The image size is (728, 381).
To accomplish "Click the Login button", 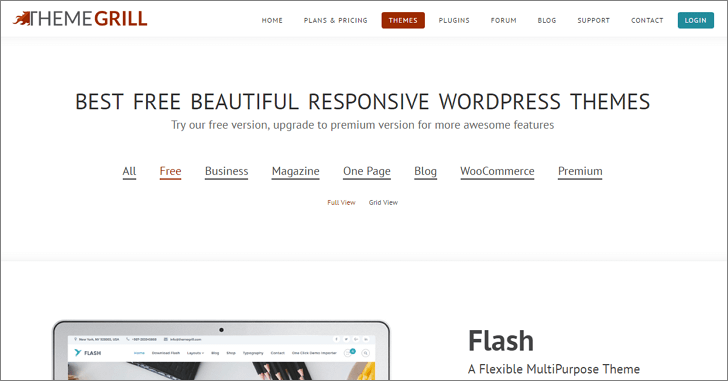I will pyautogui.click(x=696, y=20).
